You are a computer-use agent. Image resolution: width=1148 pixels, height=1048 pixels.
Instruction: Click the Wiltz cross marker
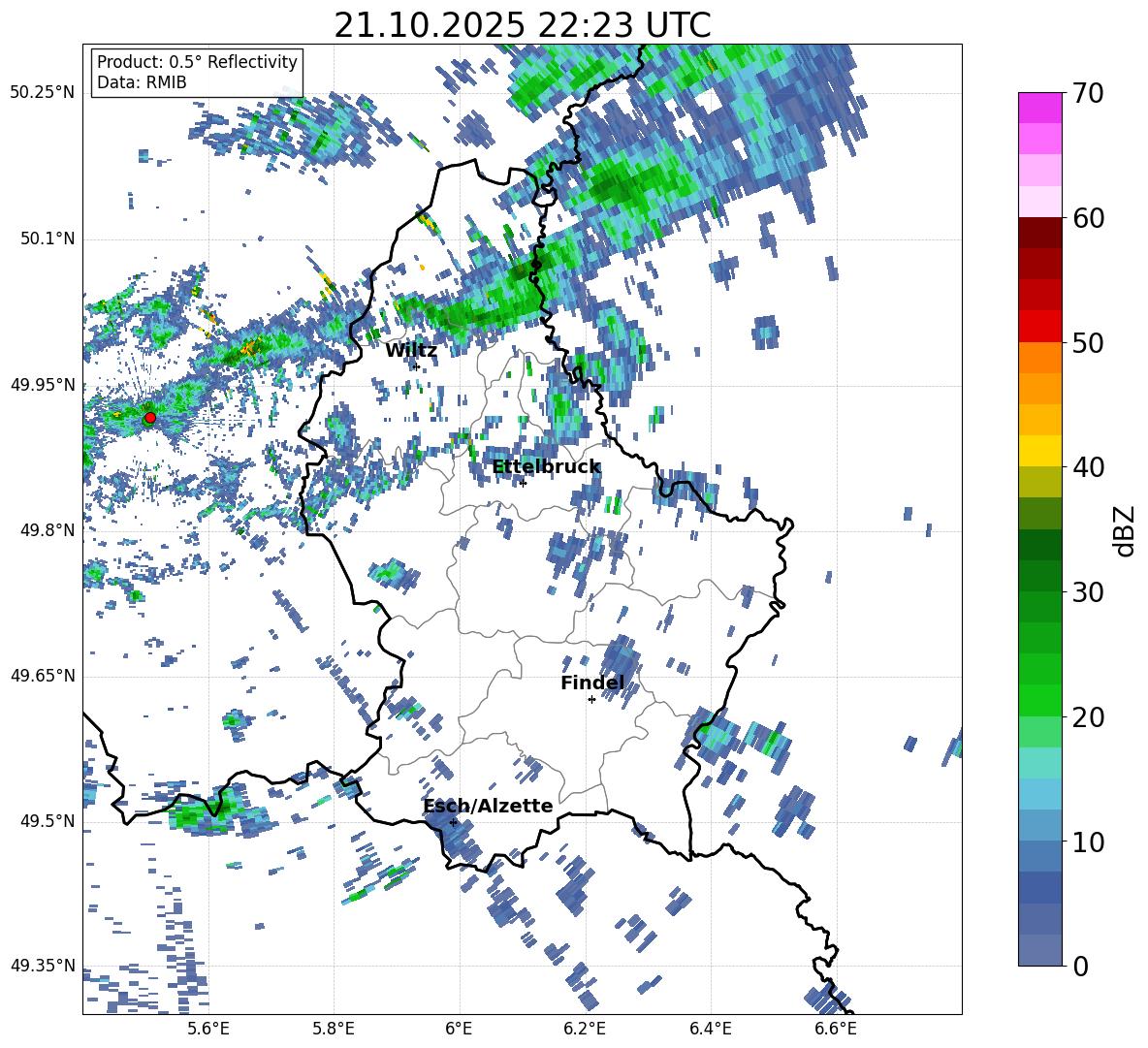click(417, 366)
